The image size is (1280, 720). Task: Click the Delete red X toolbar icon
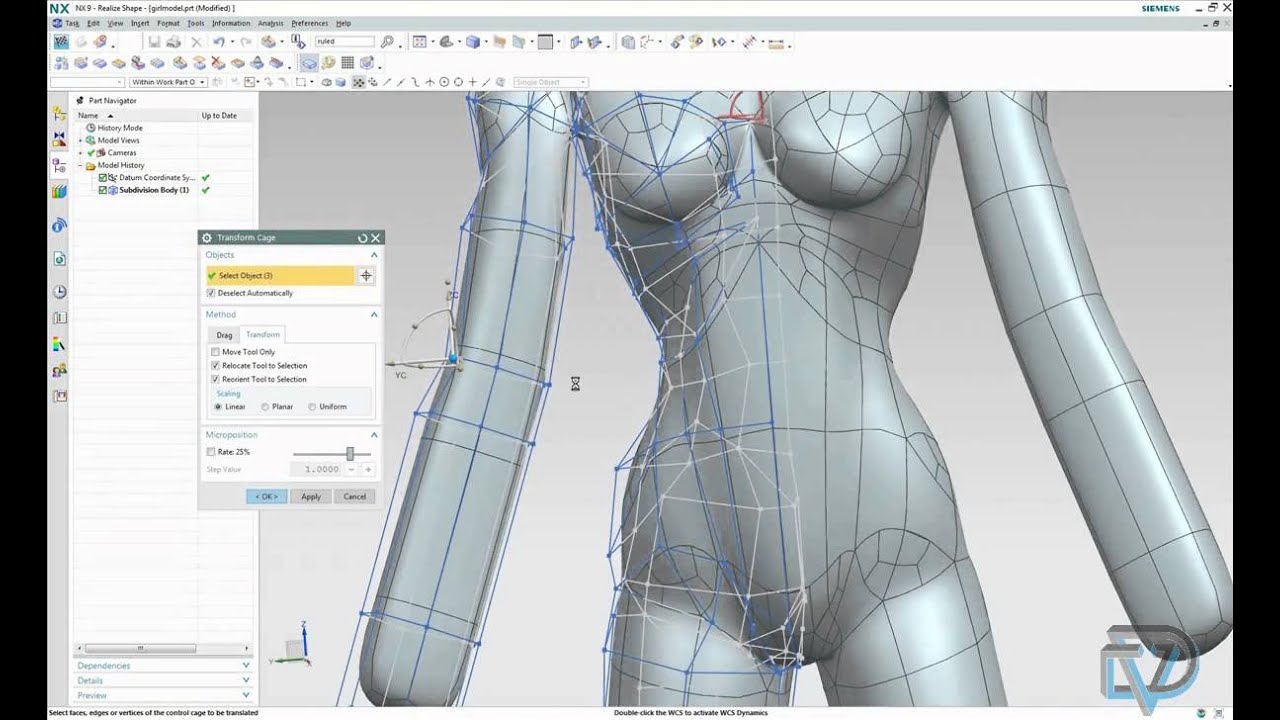196,42
